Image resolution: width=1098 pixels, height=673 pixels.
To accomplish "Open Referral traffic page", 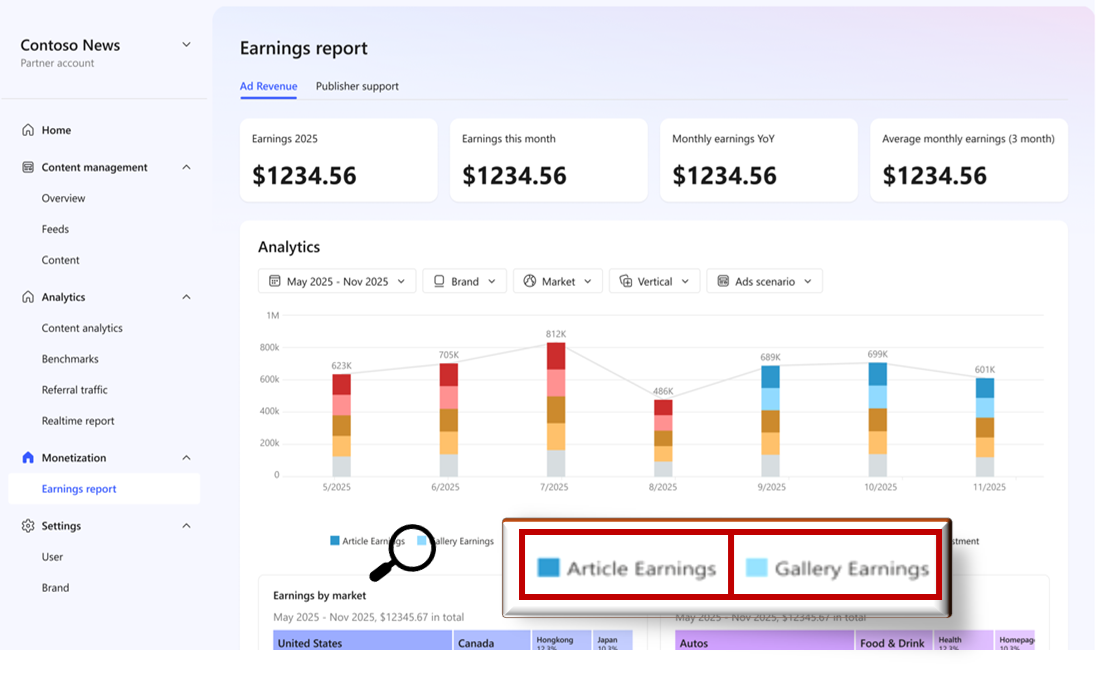I will [74, 389].
